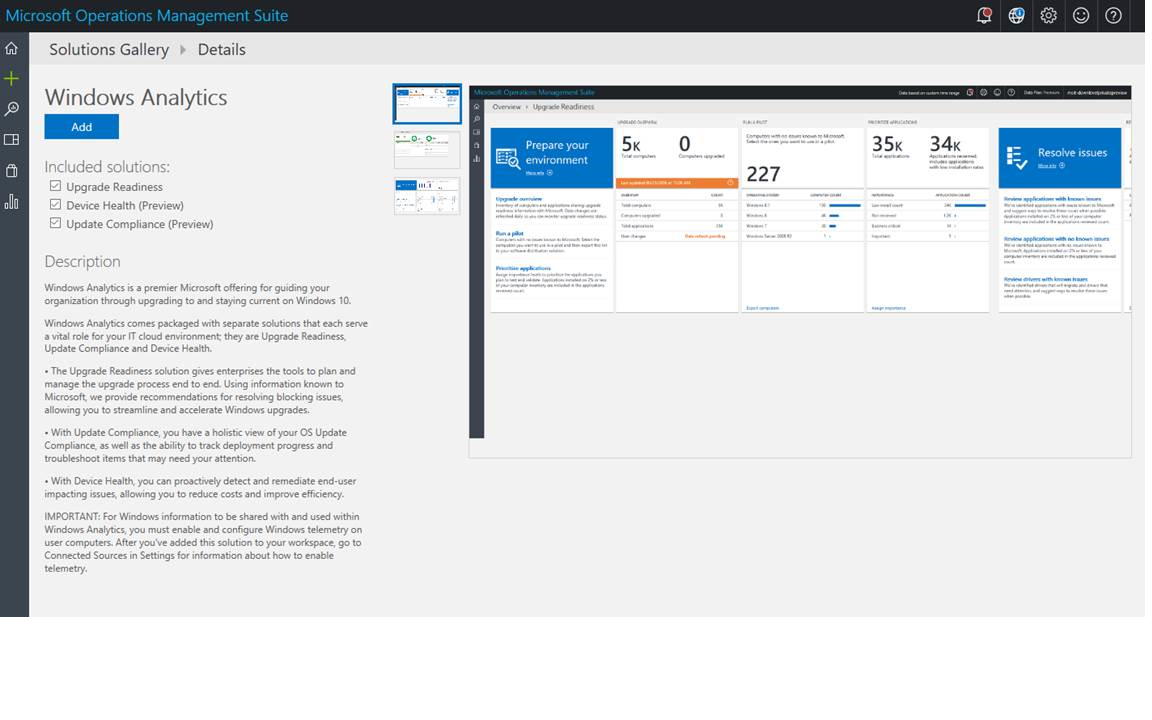Click the smiley feedback icon
The width and height of the screenshot is (1152, 720).
tap(1080, 16)
